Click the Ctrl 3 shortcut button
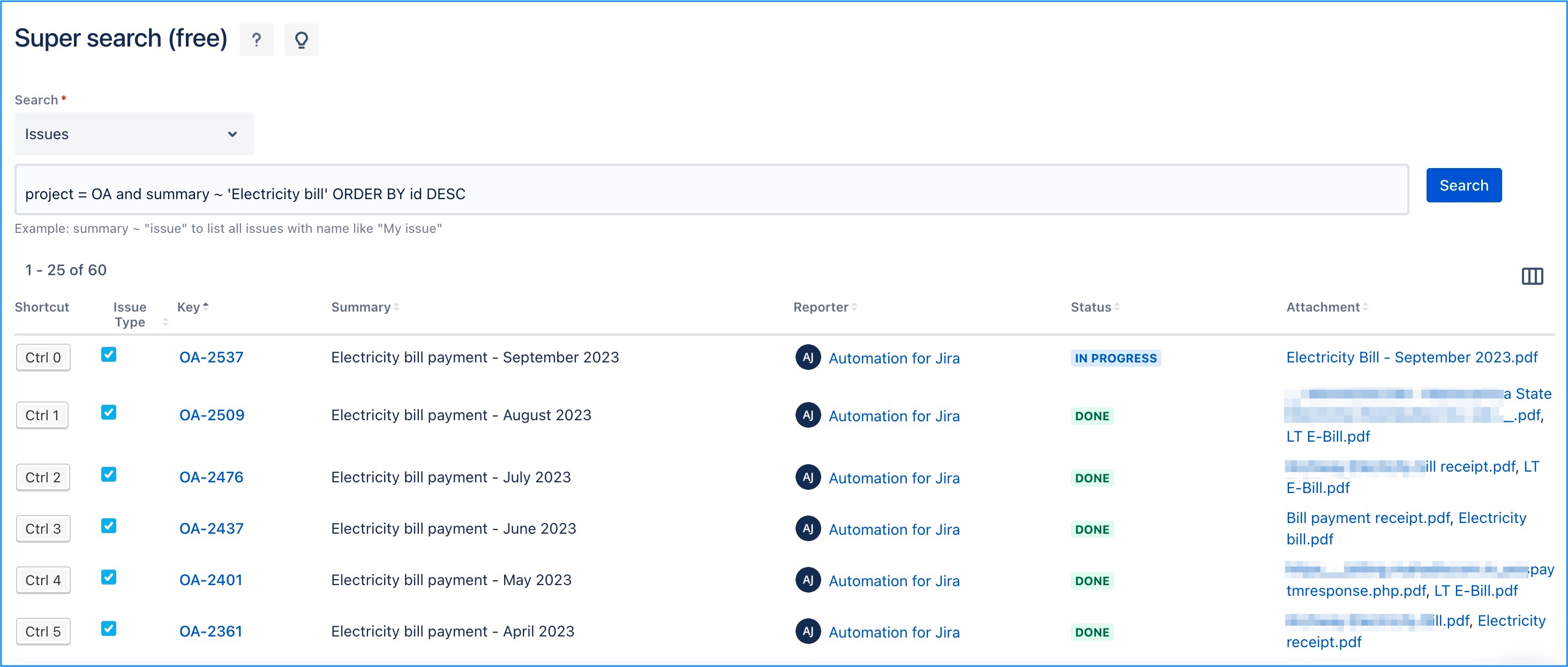 (x=43, y=529)
